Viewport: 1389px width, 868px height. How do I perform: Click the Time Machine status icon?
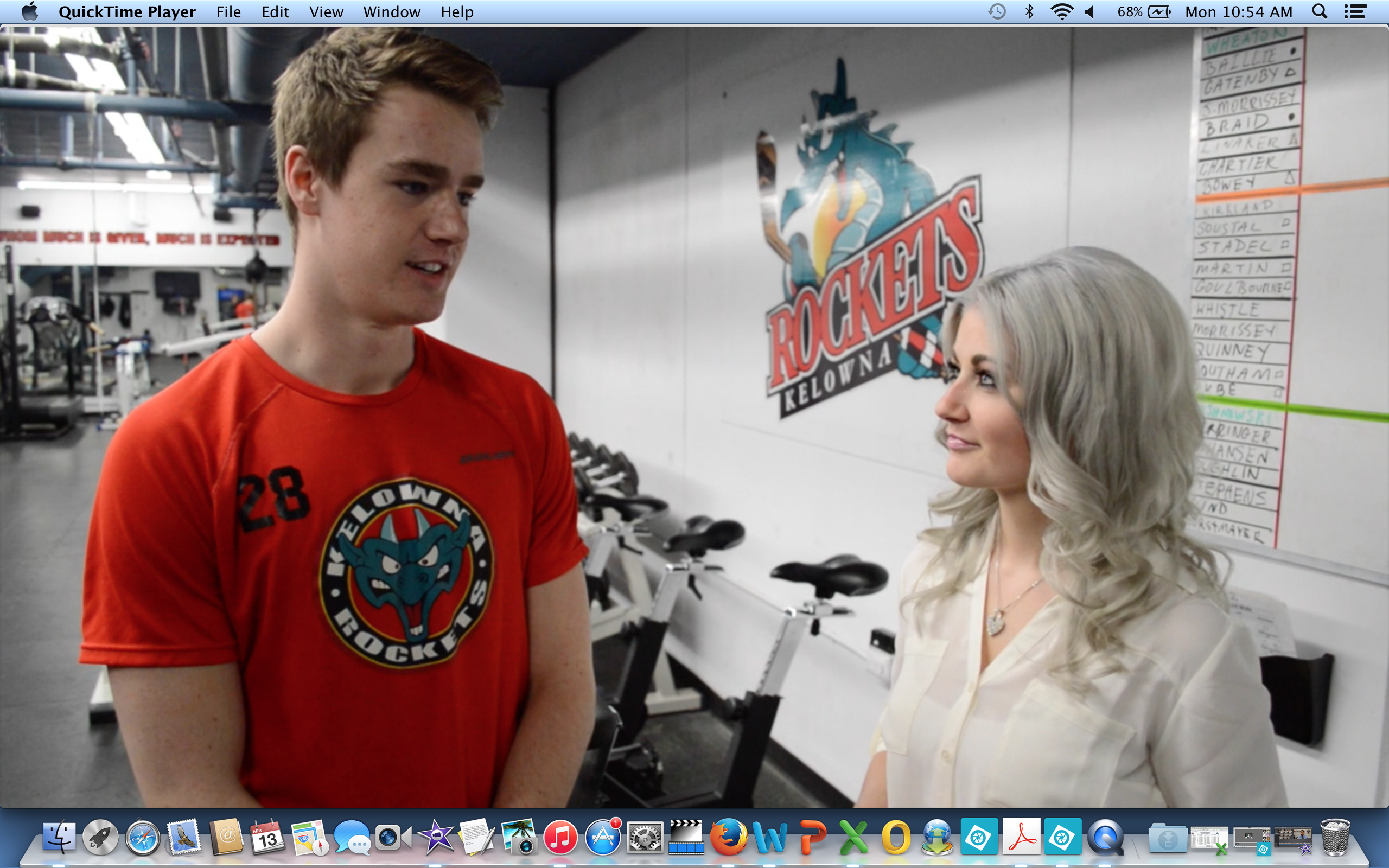996,12
